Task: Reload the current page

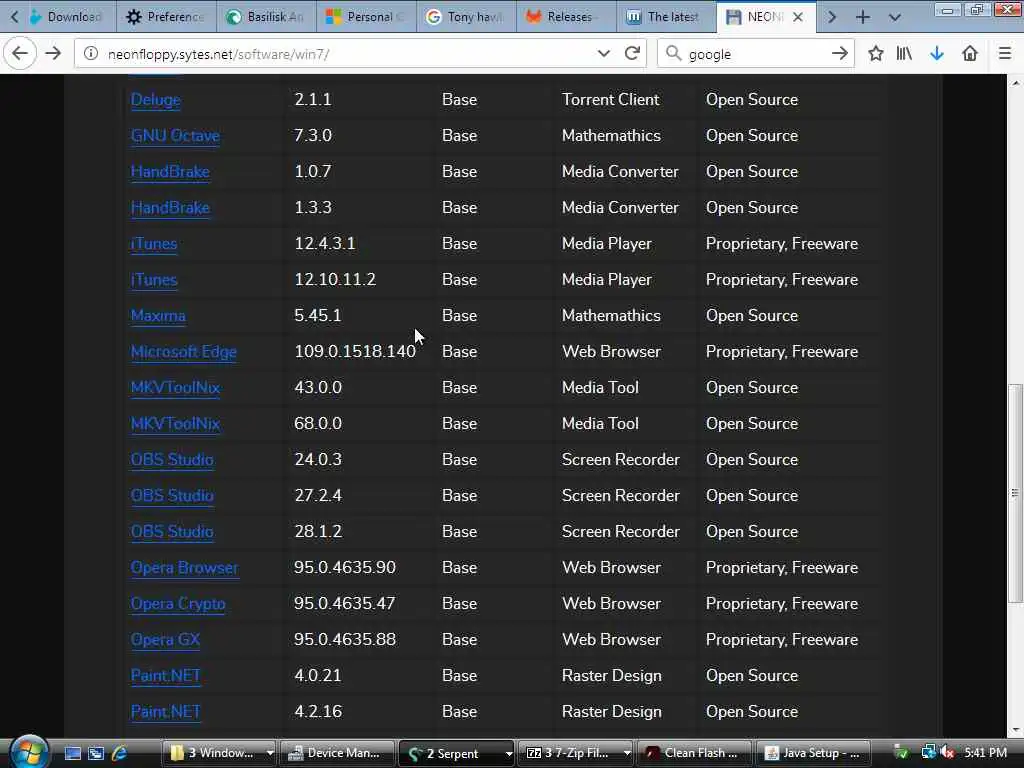Action: coord(632,54)
